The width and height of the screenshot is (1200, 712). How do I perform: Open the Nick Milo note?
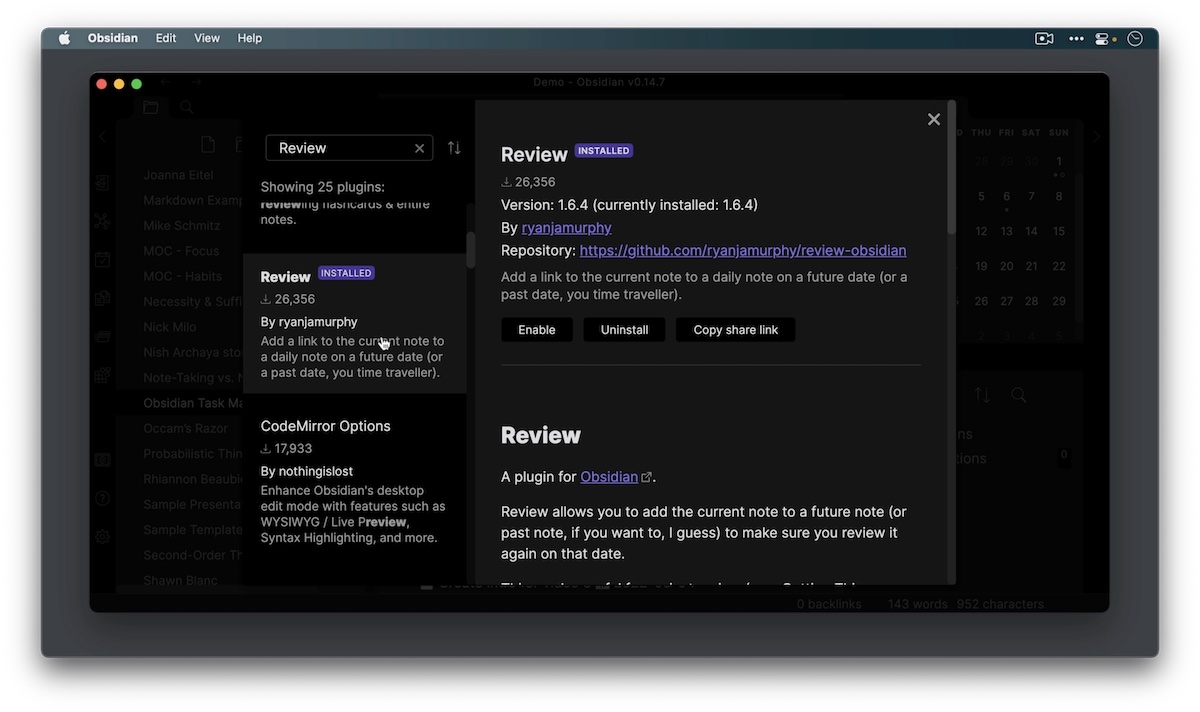(x=170, y=327)
